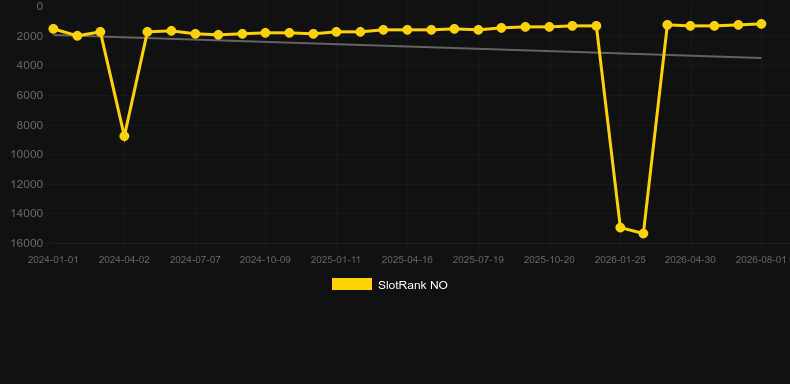The width and height of the screenshot is (790, 384).
Task: Click the yellow SlotRank NO legend swatch
Action: coord(352,284)
